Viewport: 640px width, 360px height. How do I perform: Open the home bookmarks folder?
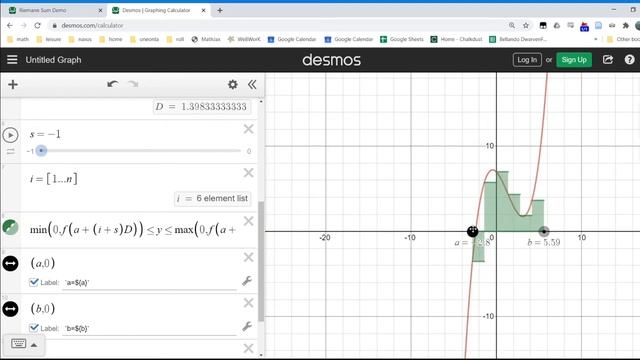pyautogui.click(x=111, y=39)
